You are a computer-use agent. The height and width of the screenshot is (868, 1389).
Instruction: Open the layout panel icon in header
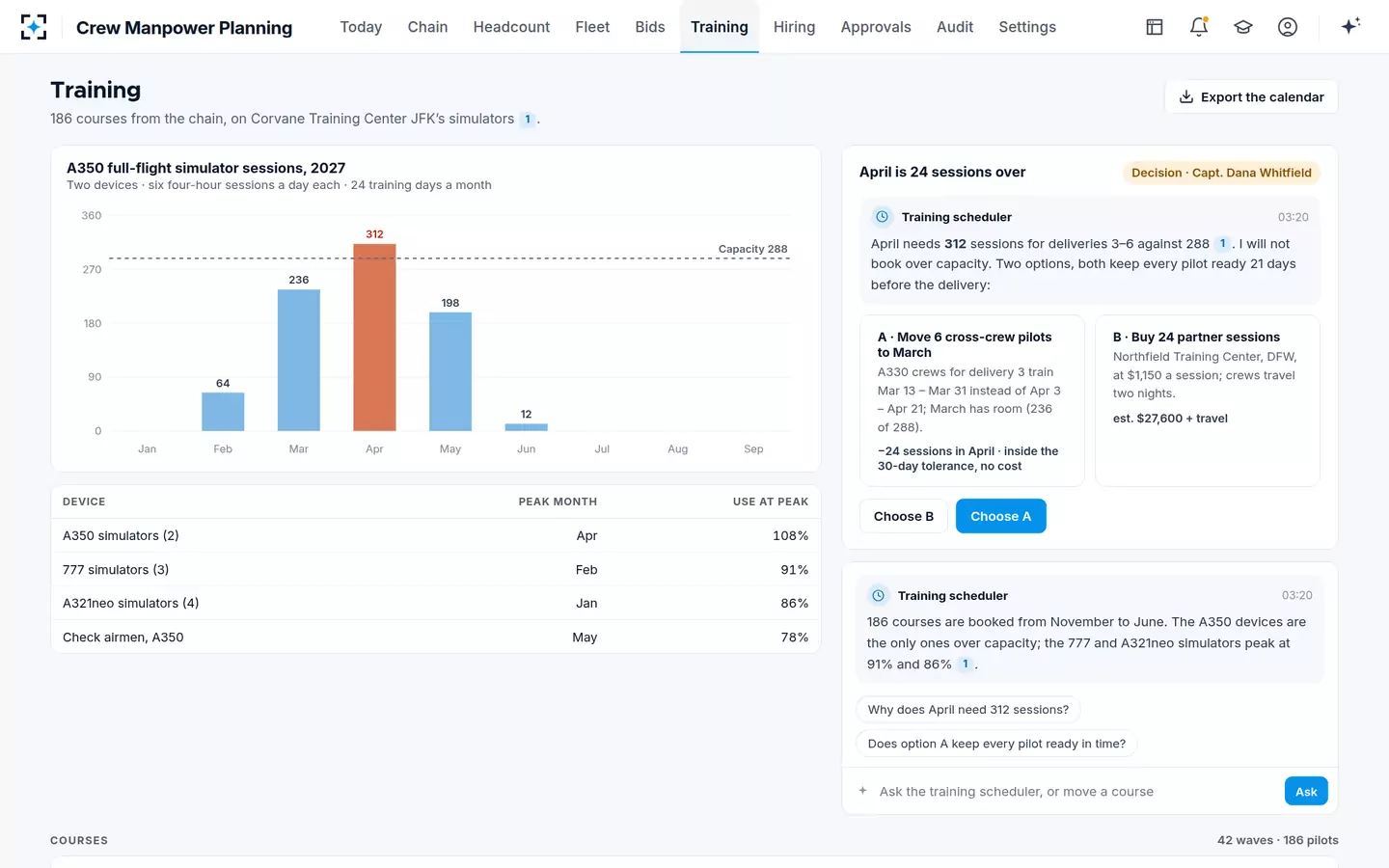point(1155,27)
